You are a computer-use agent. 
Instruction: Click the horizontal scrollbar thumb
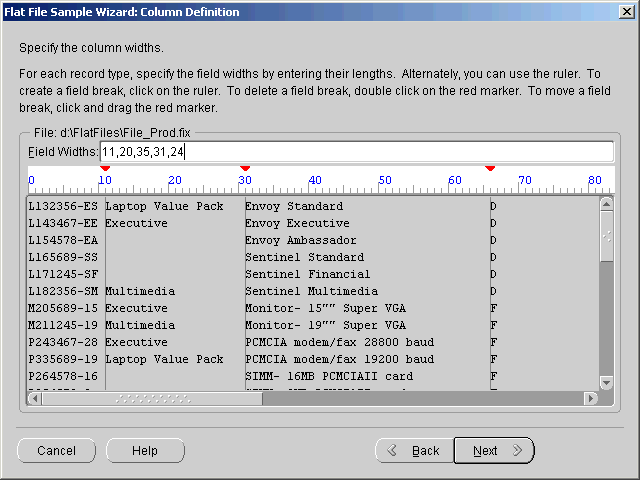[152, 398]
